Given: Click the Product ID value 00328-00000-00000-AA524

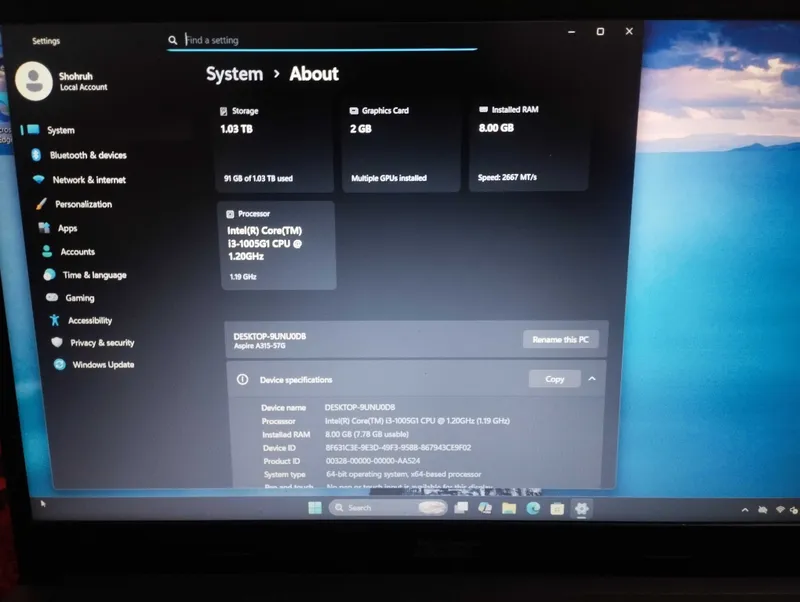Looking at the screenshot, I should coord(373,461).
